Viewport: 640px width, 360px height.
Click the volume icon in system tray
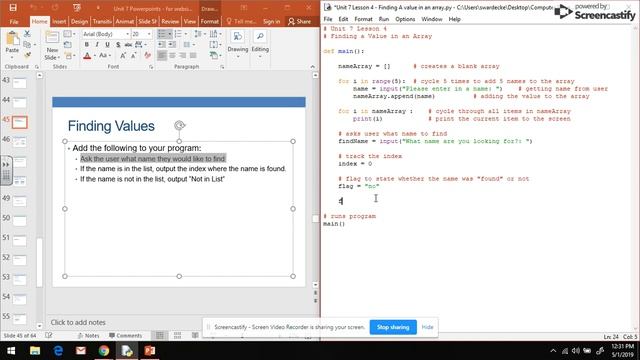pos(576,351)
